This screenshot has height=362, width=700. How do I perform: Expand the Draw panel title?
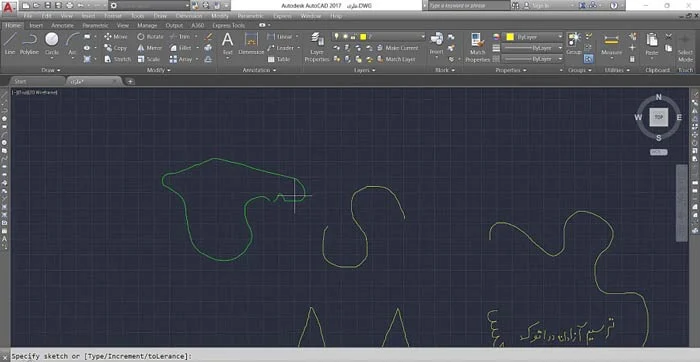pyautogui.click(x=51, y=70)
